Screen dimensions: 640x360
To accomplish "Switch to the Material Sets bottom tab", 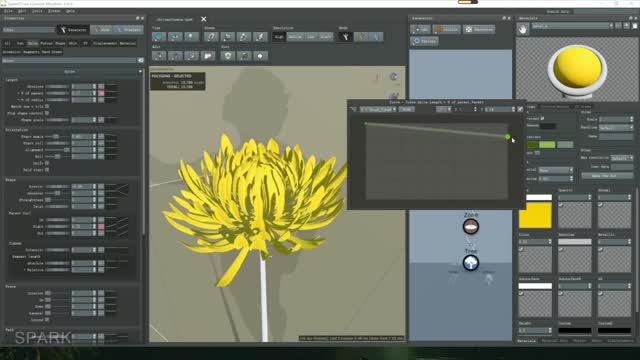I will [555, 340].
